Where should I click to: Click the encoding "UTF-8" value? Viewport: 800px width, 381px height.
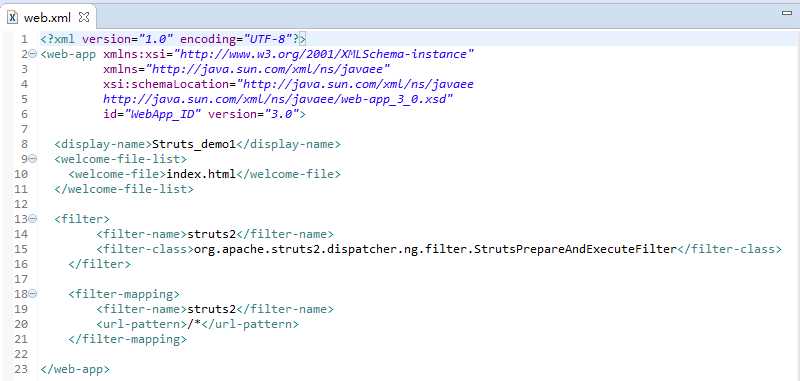tap(267, 39)
